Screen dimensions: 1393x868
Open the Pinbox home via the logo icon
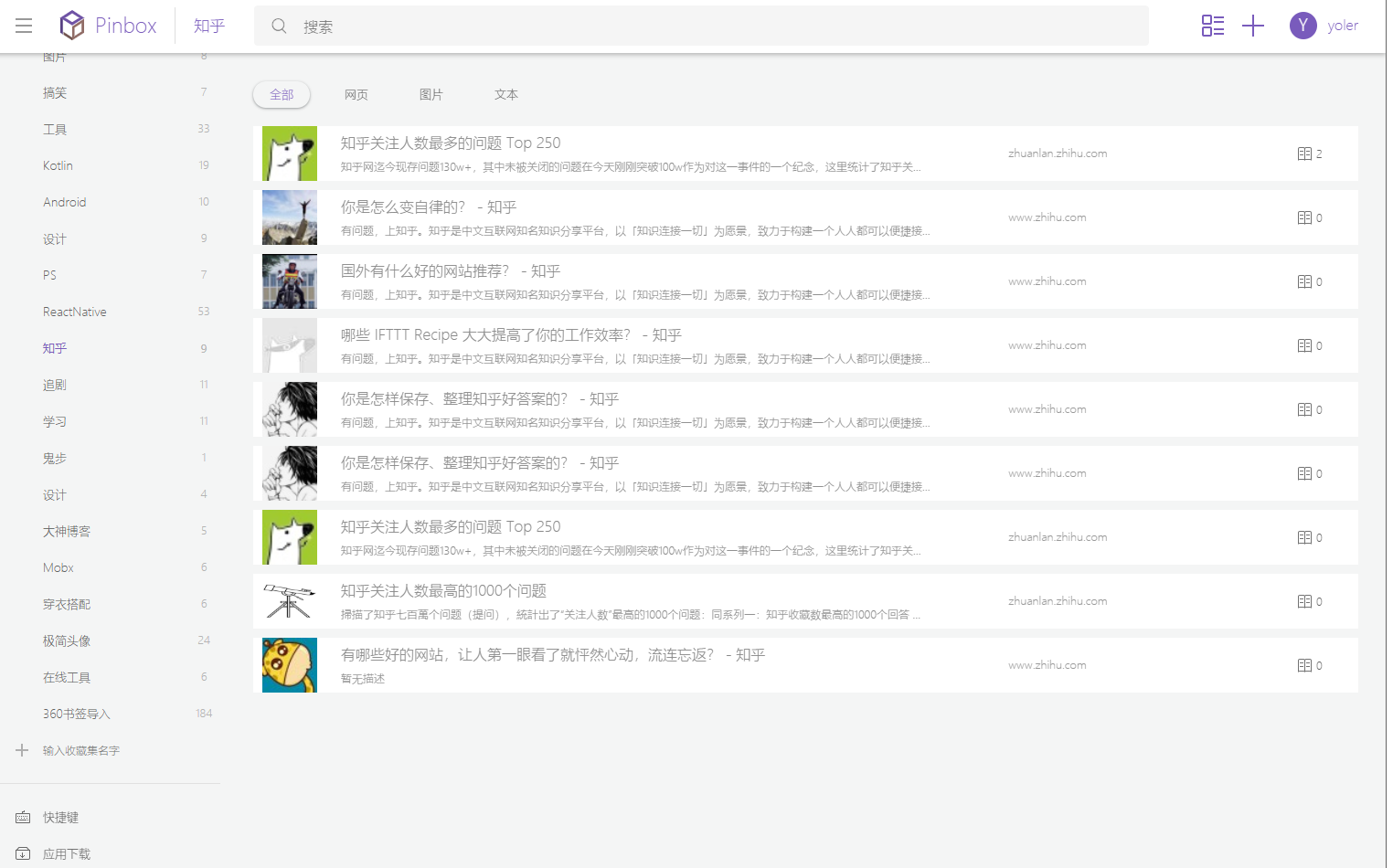click(x=72, y=25)
